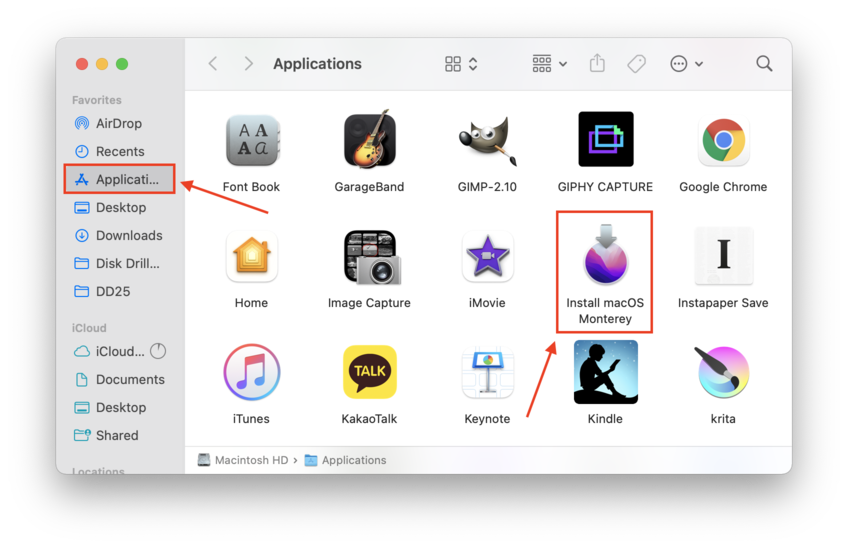Image resolution: width=848 pixels, height=548 pixels.
Task: Zoom the window with green button
Action: point(122,64)
